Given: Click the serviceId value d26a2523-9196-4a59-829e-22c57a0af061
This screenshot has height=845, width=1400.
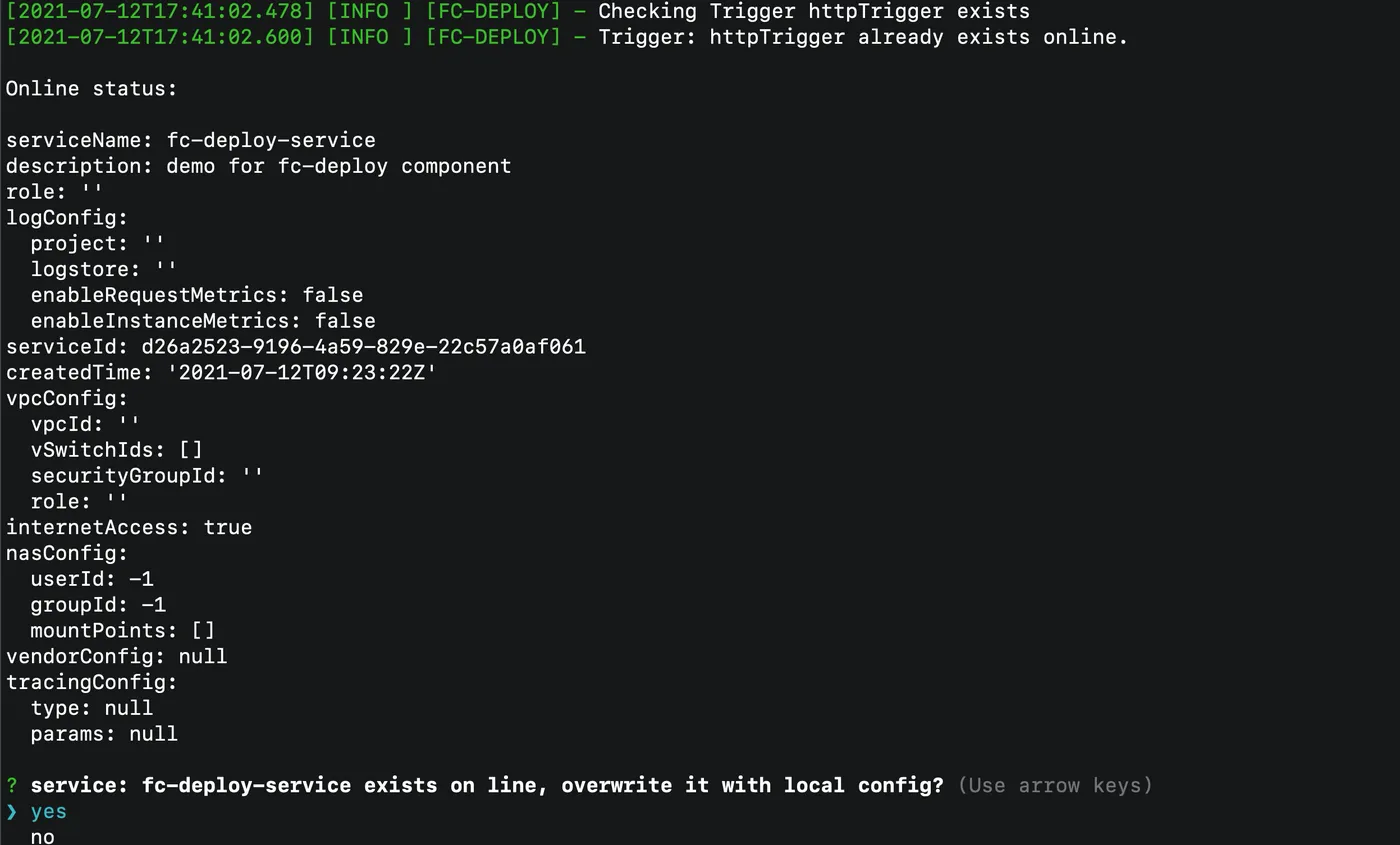Looking at the screenshot, I should coord(363,347).
